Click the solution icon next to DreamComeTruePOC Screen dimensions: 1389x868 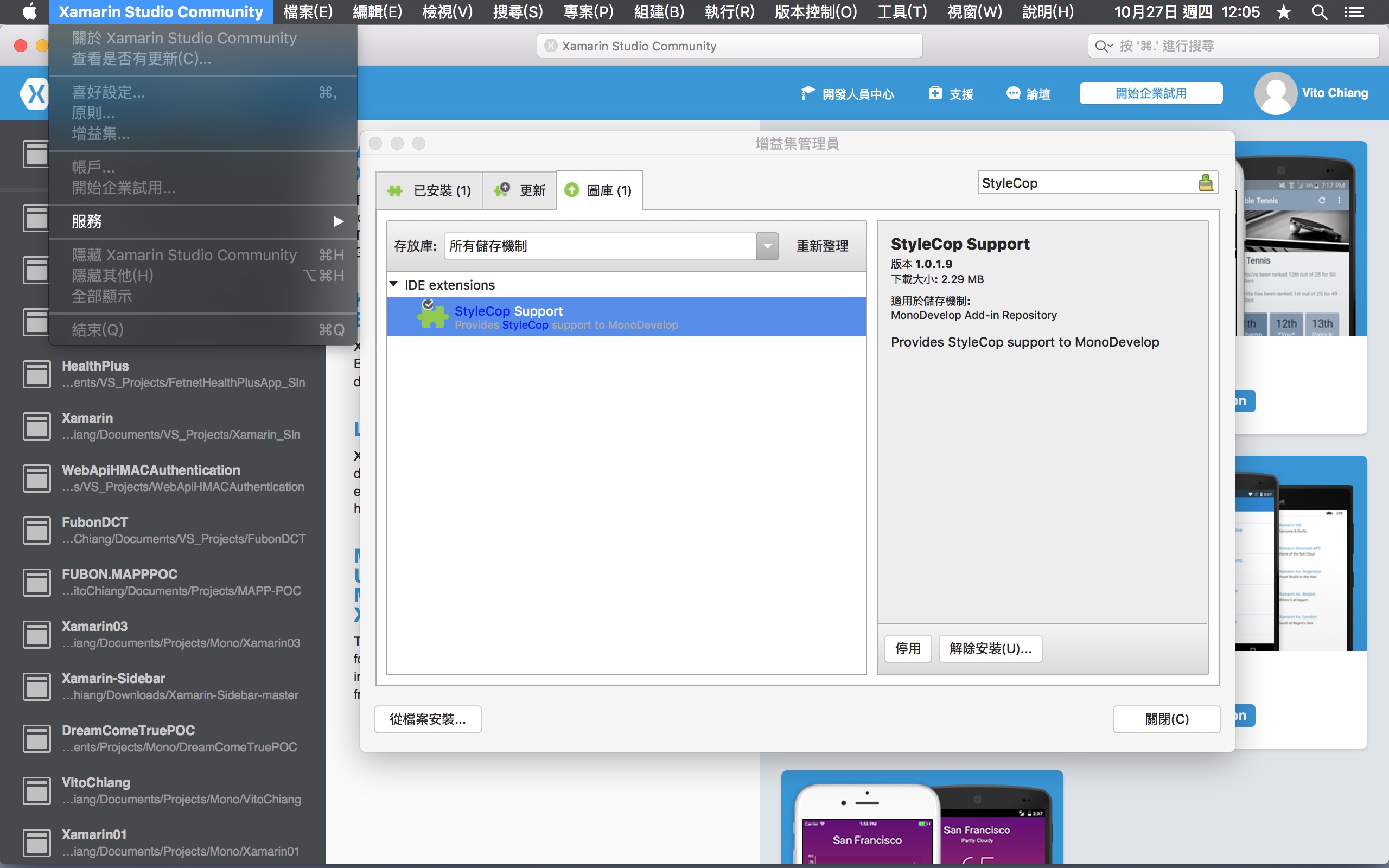37,739
